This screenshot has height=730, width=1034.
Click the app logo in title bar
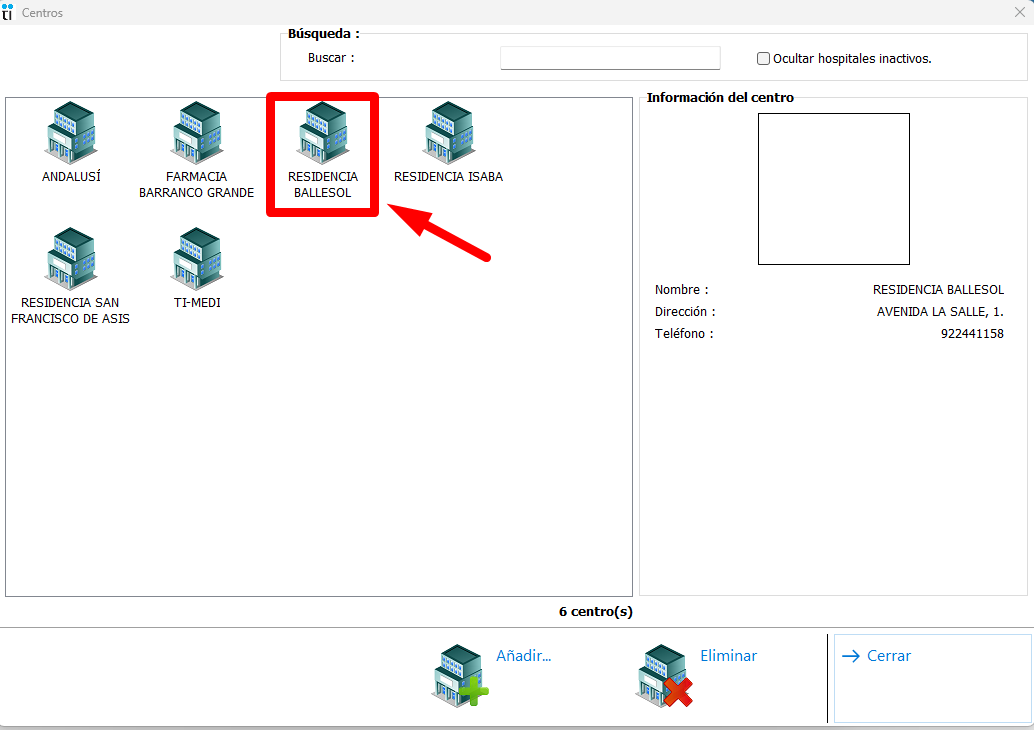click(x=8, y=12)
